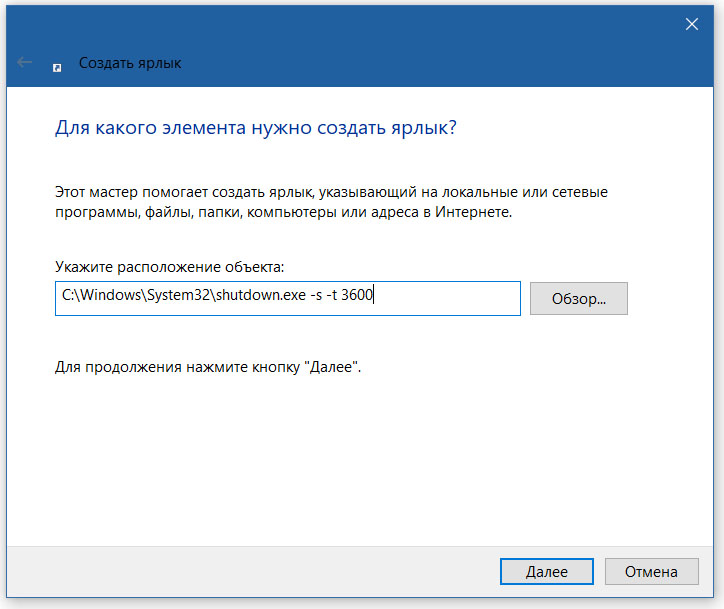The width and height of the screenshot is (724, 609).
Task: Place cursor on System32 in the path
Action: pos(179,295)
